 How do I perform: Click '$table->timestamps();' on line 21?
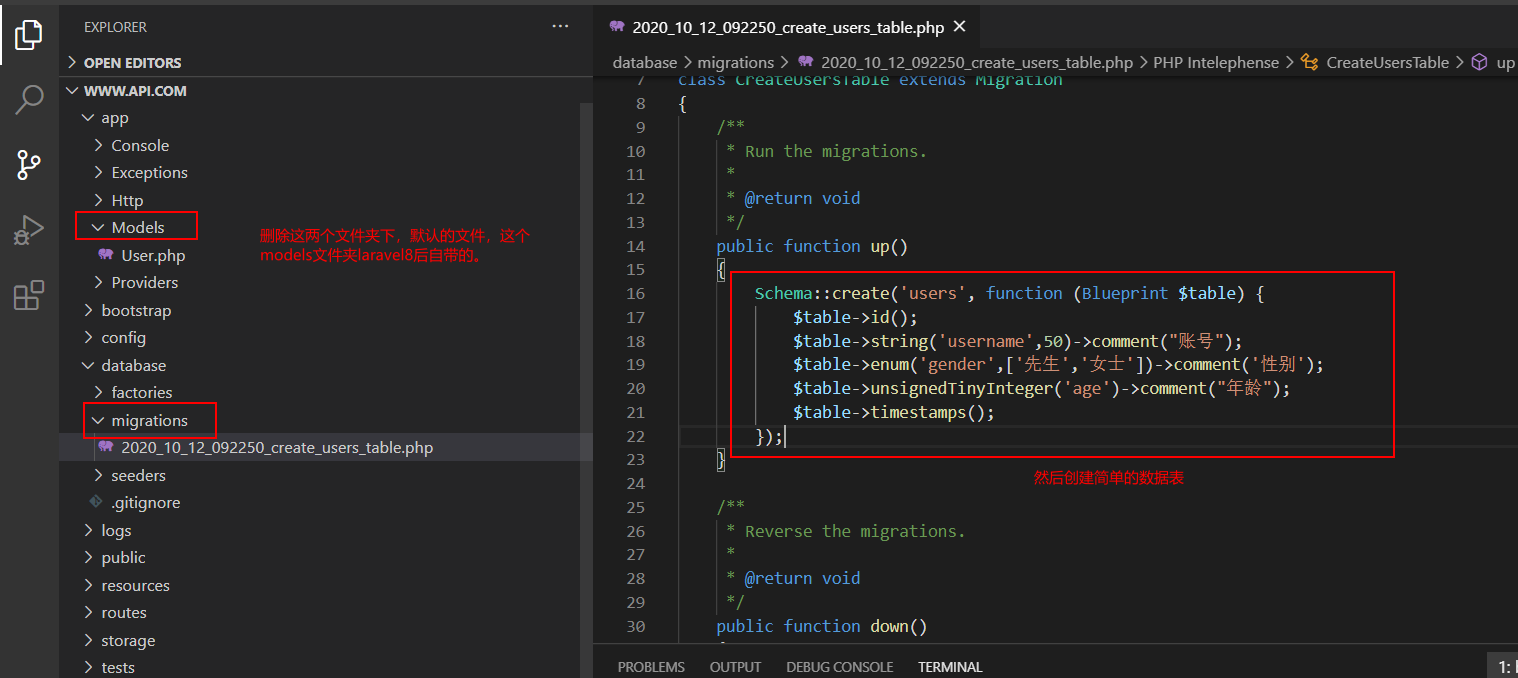tap(894, 412)
